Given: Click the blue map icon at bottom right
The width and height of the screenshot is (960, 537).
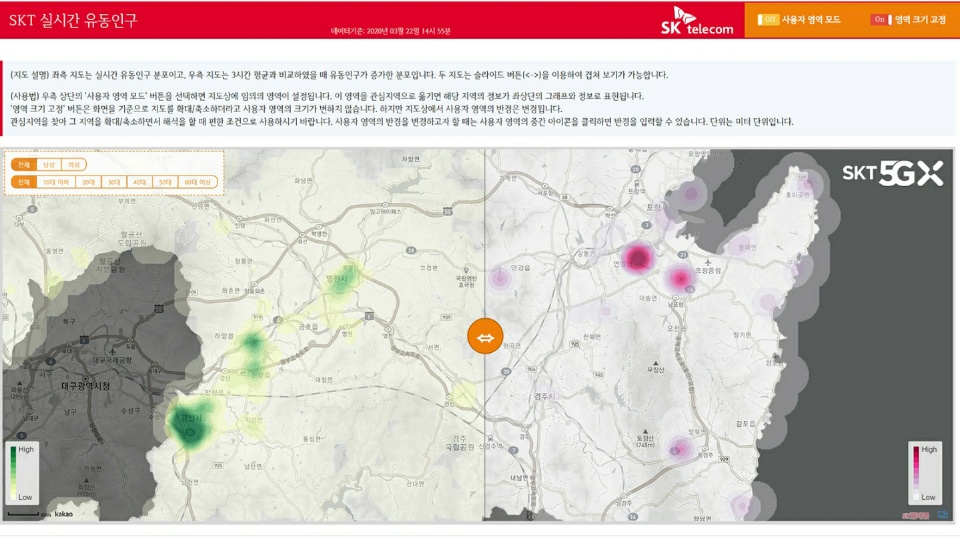Looking at the screenshot, I should [941, 515].
